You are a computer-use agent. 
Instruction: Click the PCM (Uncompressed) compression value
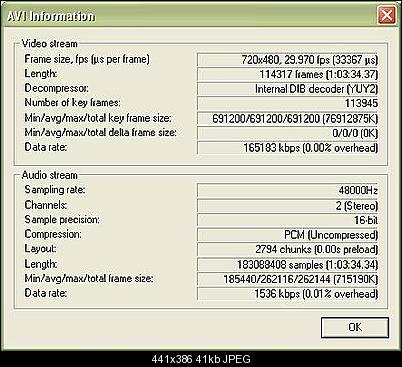[288, 235]
